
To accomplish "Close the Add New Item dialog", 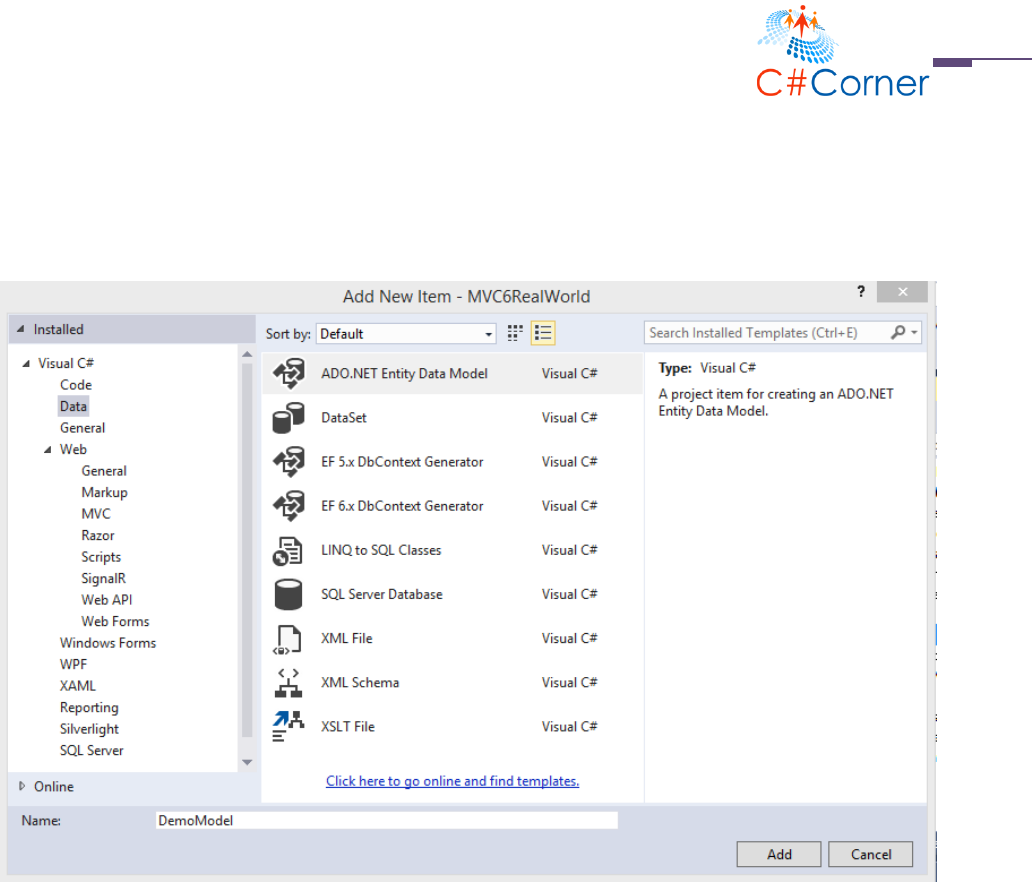I will tap(902, 292).
